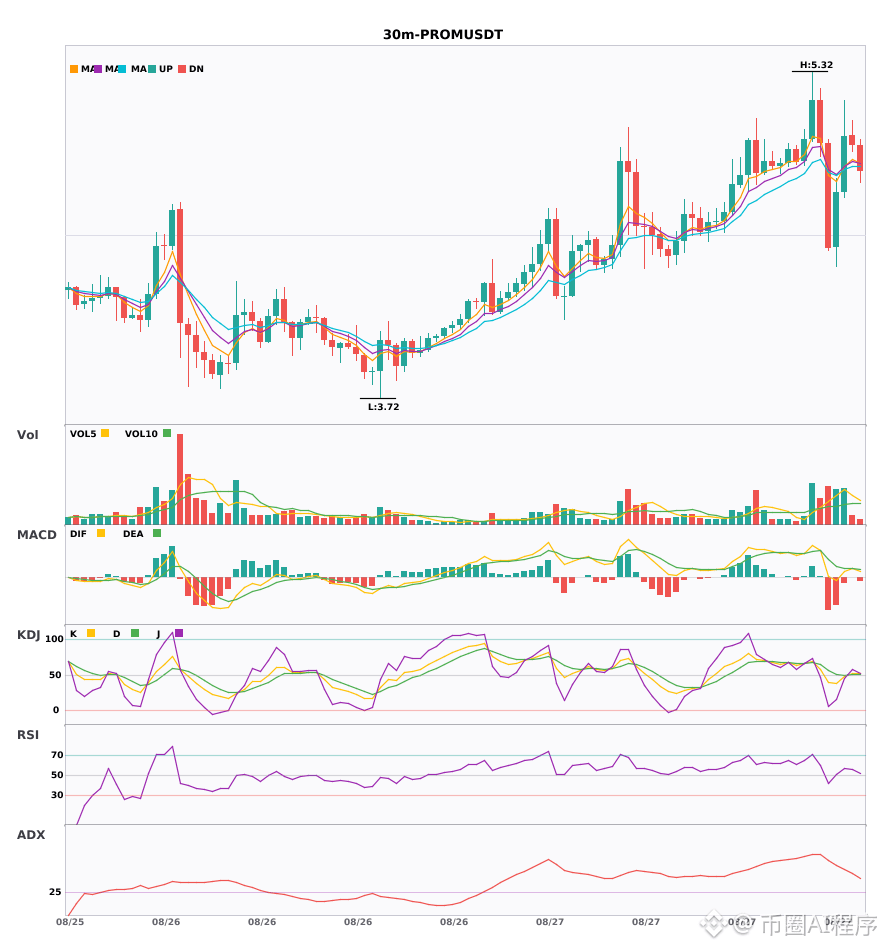Click the Vol panel label
Viewport: 885px width, 950px height.
pos(27,434)
